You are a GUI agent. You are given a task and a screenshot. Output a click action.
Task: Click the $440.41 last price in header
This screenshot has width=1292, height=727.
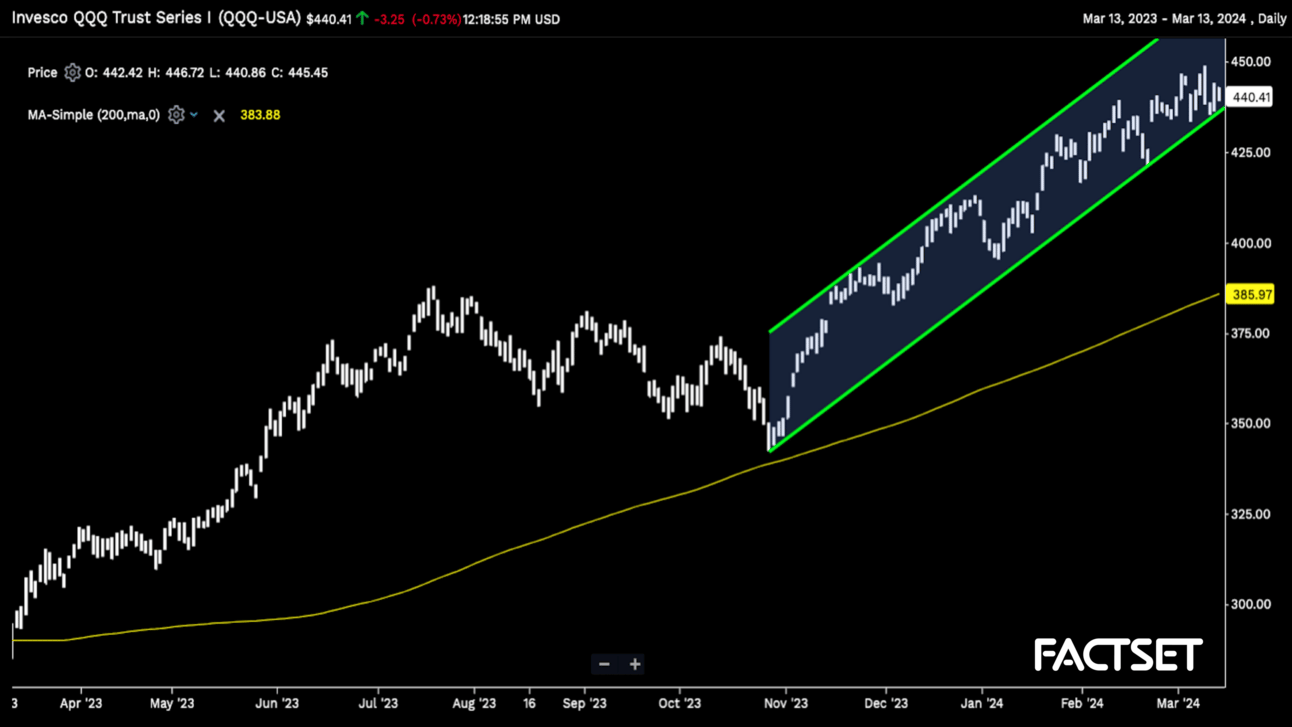[329, 19]
